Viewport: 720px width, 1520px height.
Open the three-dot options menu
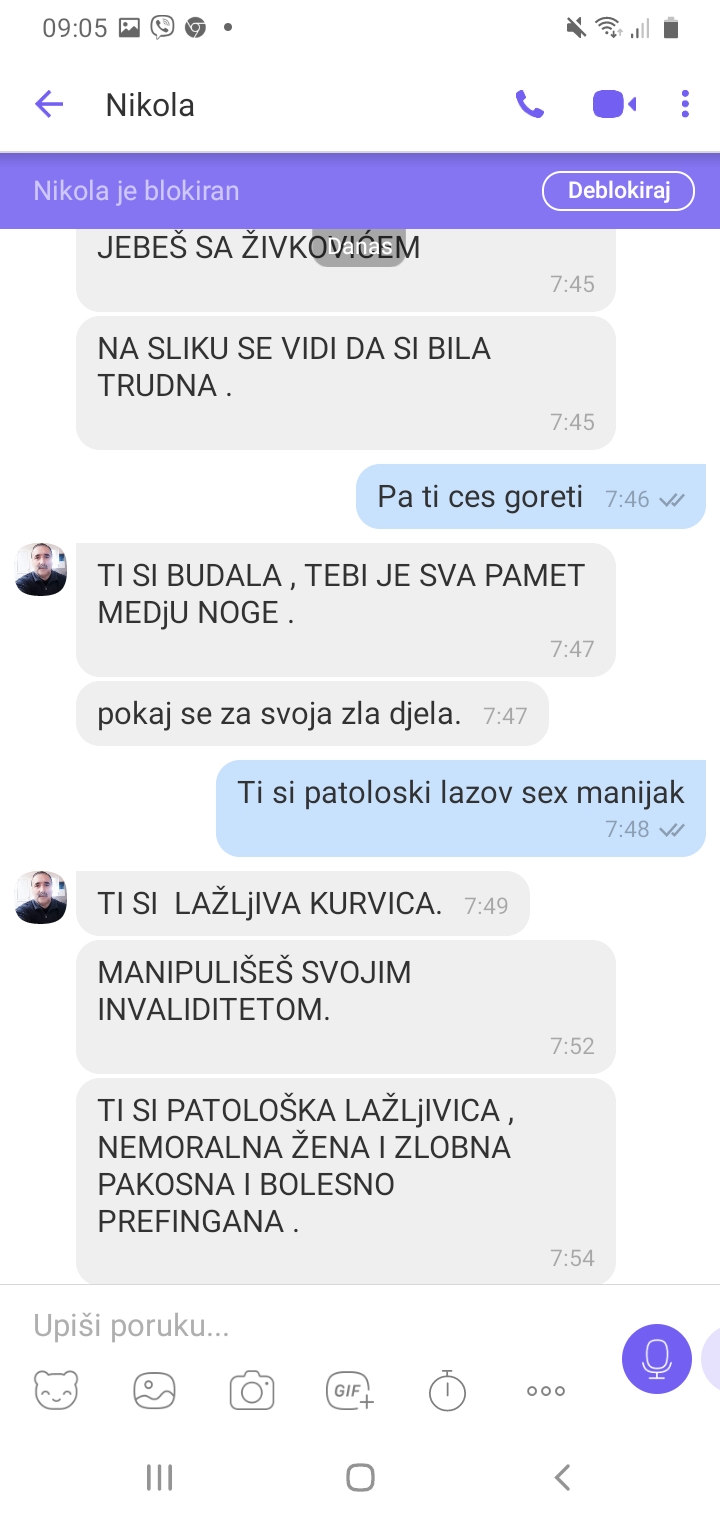point(685,104)
